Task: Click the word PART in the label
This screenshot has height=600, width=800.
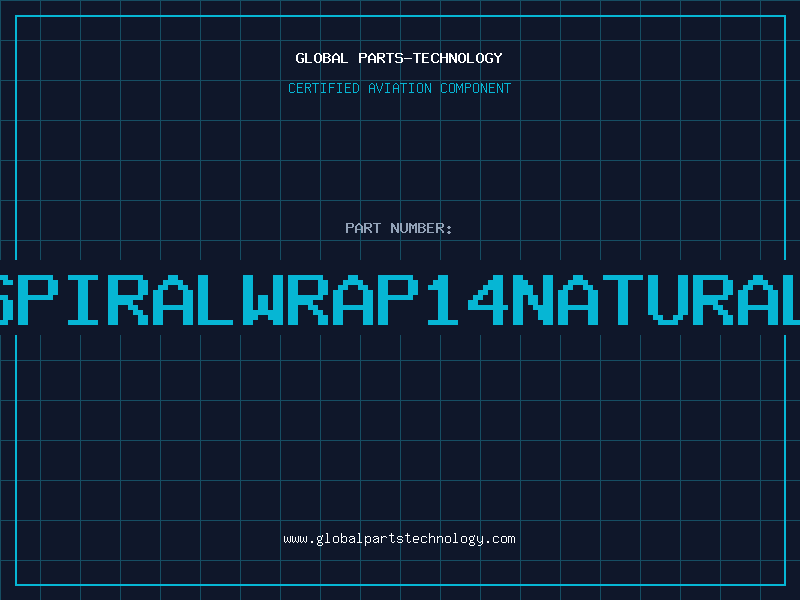Action: (362, 229)
